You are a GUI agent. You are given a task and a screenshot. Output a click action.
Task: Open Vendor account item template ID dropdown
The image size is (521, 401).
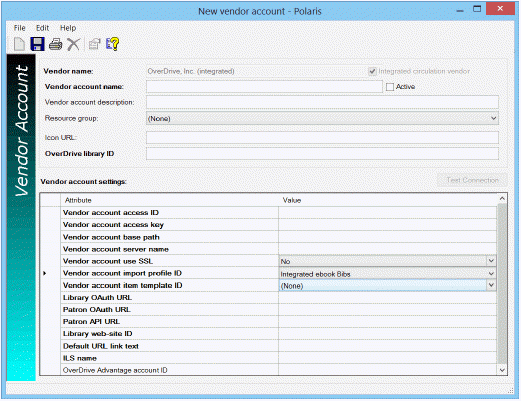(491, 285)
